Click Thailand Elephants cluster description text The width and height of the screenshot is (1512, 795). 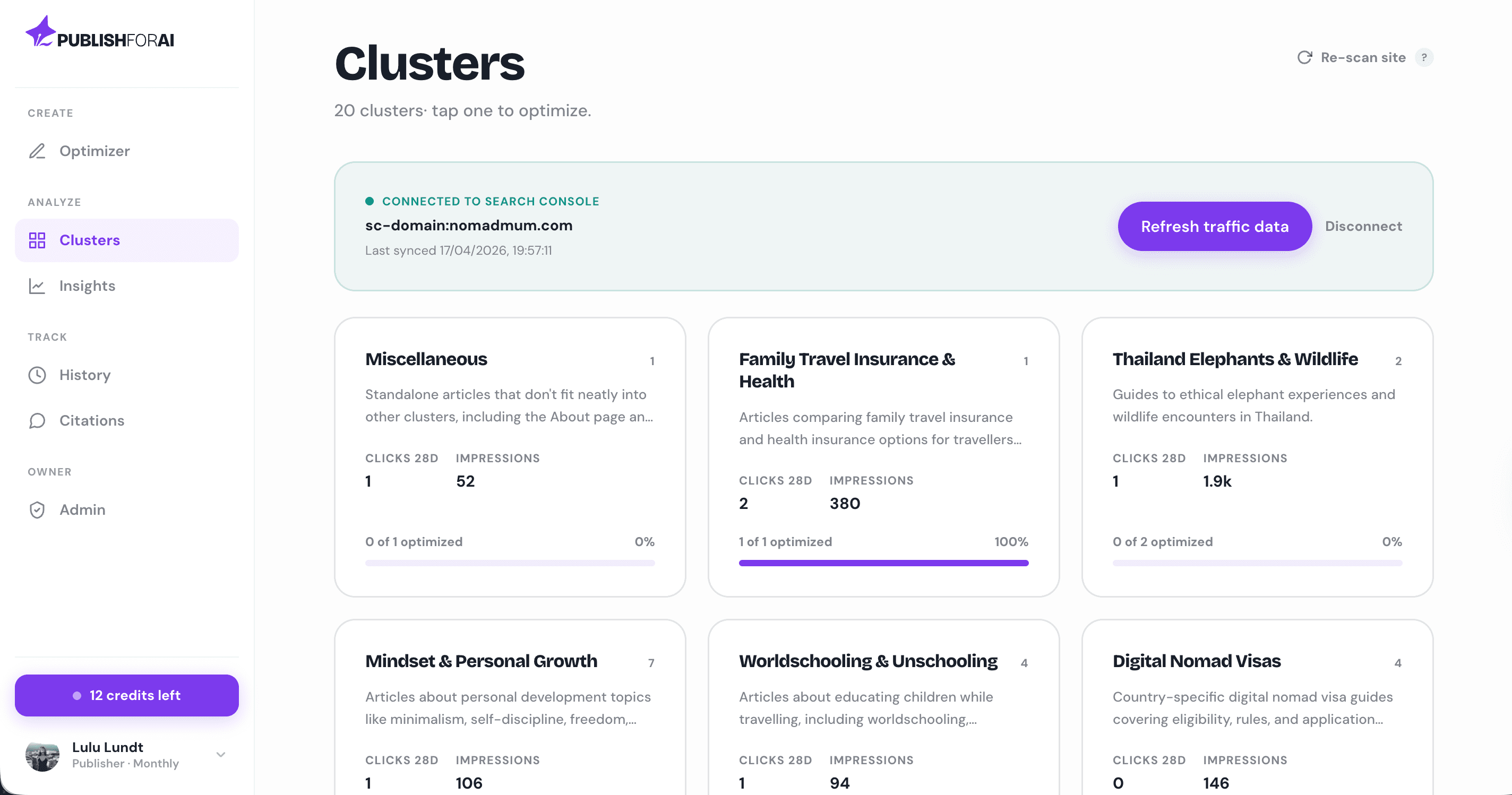(1254, 405)
